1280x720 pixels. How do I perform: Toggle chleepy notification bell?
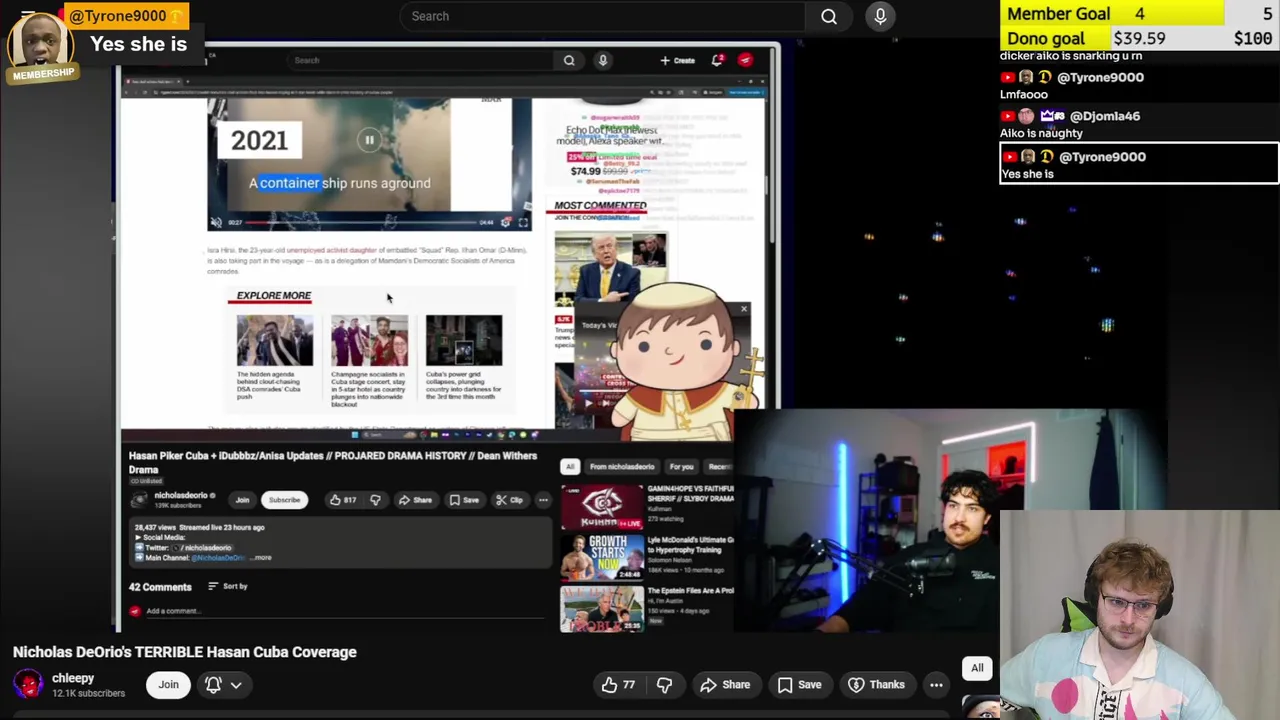coord(213,685)
